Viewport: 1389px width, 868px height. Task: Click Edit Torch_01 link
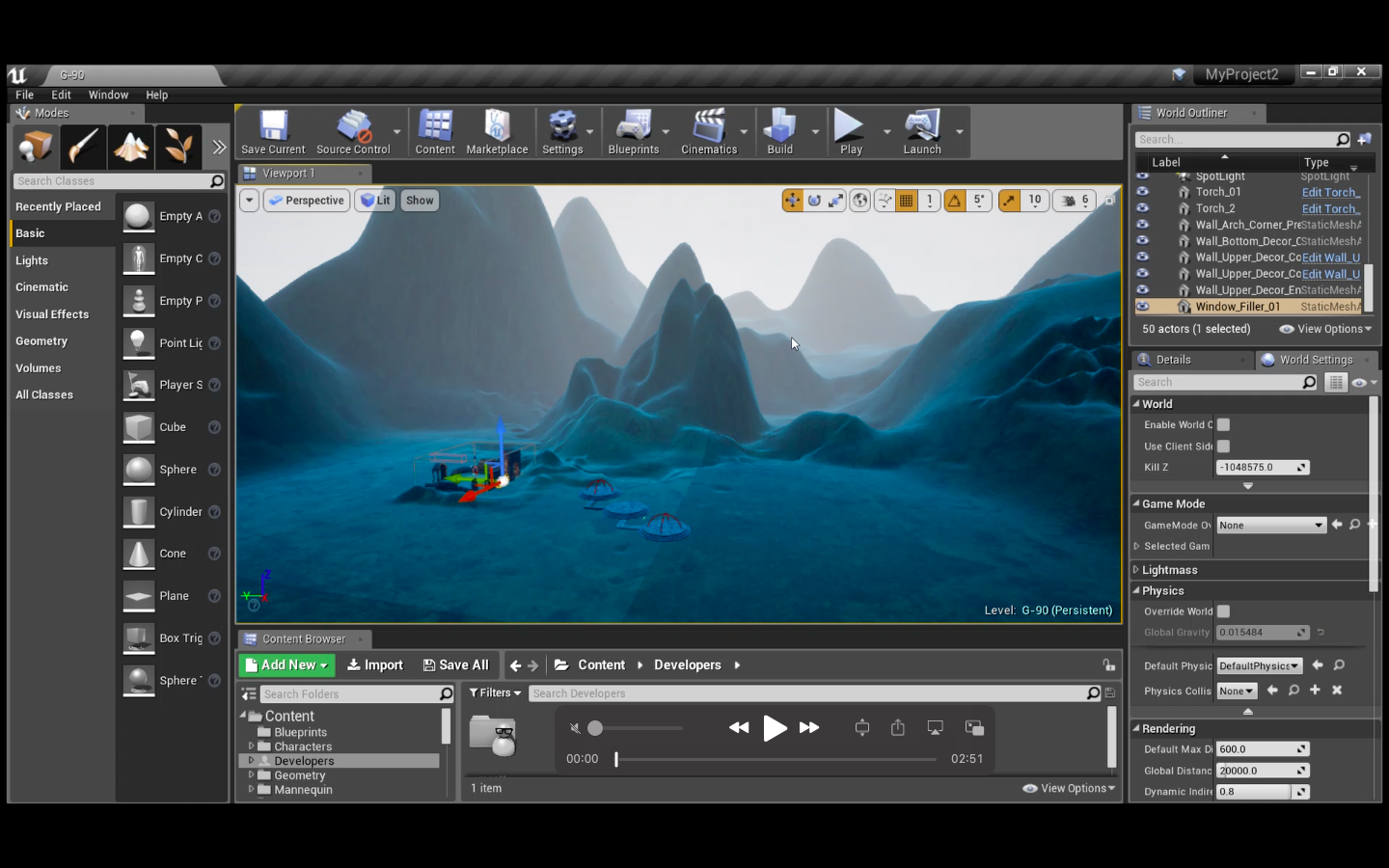pyautogui.click(x=1329, y=192)
